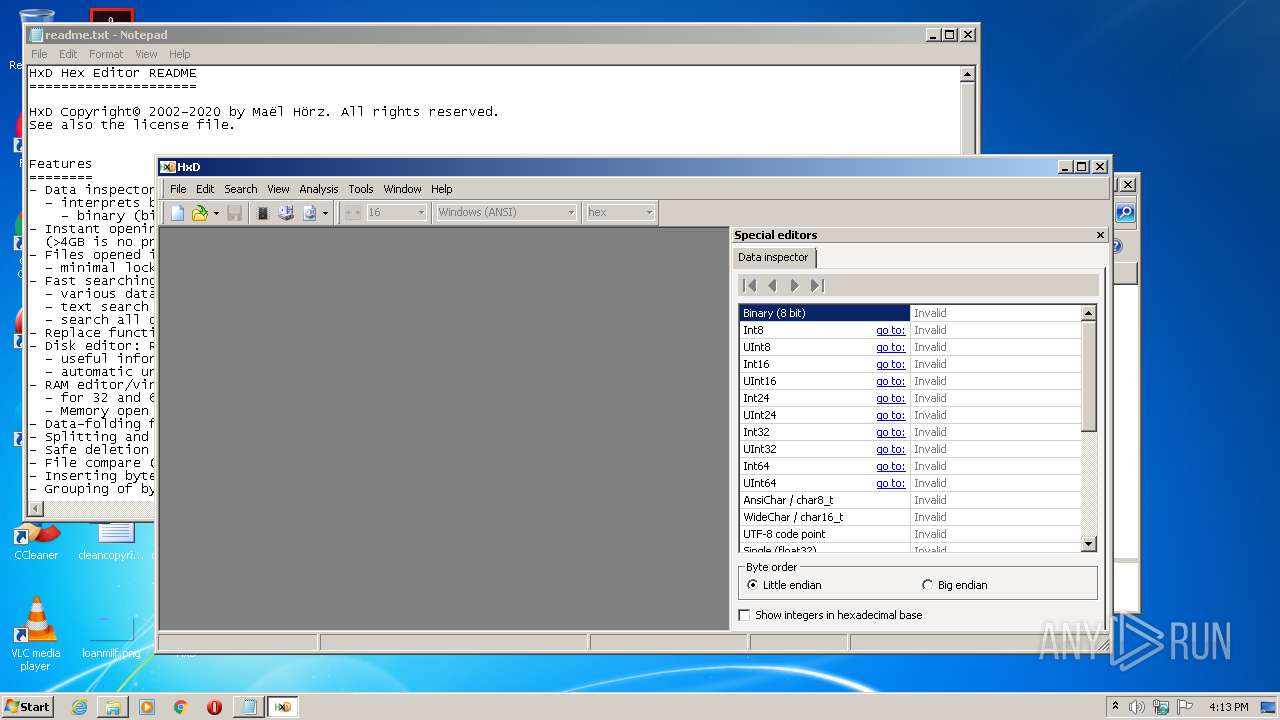Open the Tools menu in HxD

(x=361, y=189)
